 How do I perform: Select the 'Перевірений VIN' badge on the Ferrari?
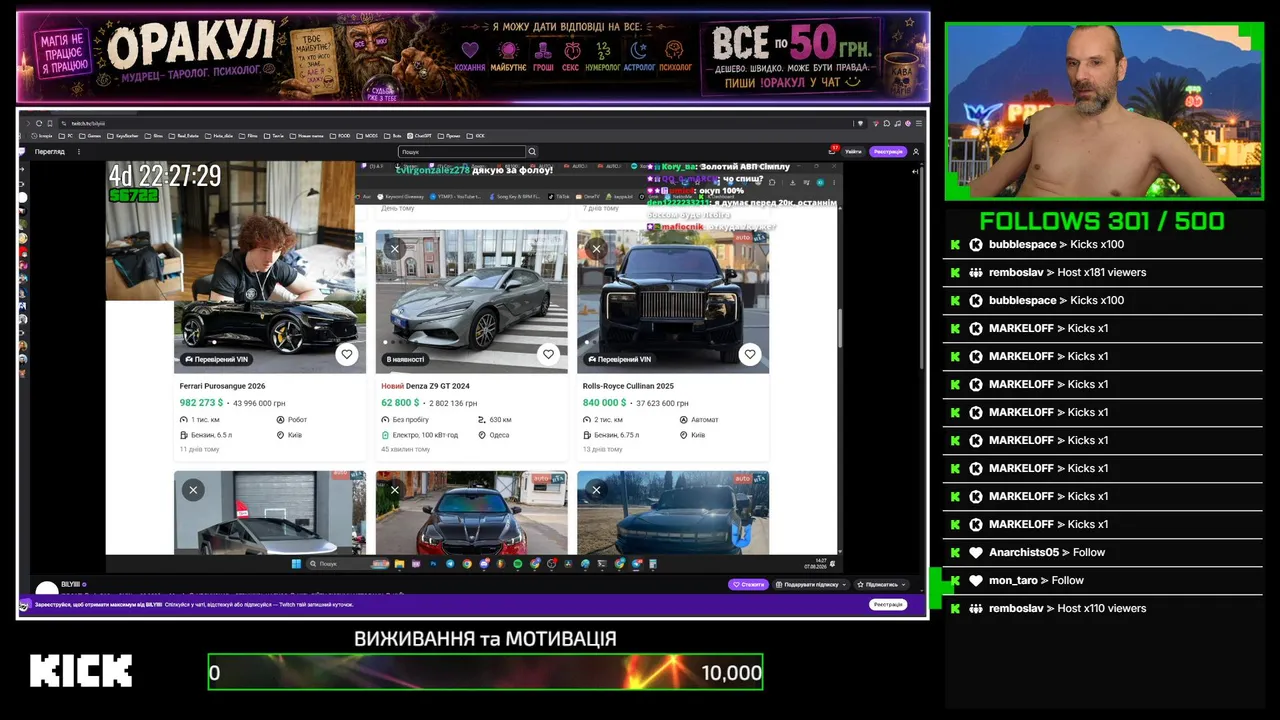point(216,359)
